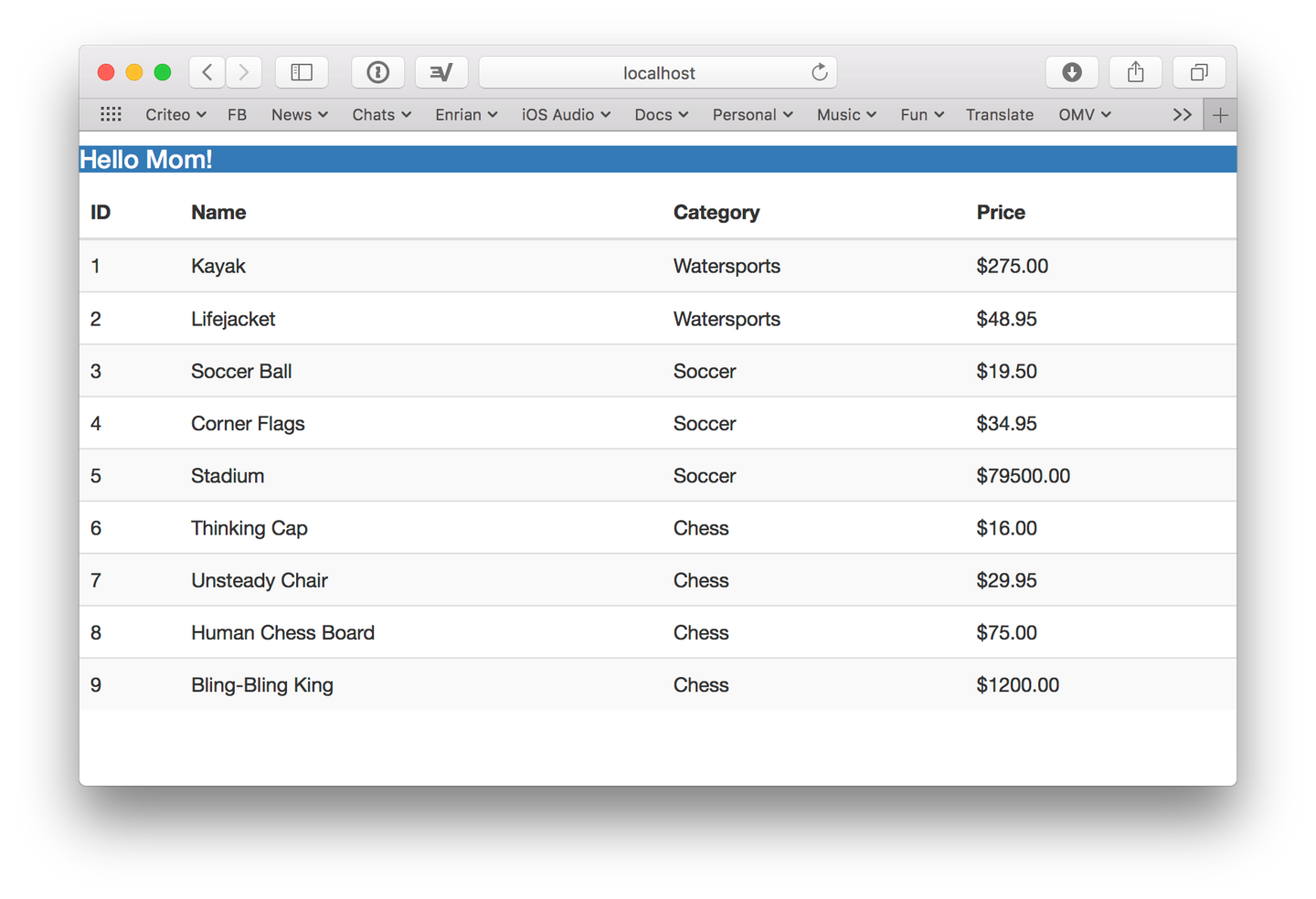Viewport: 1316px width, 899px height.
Task: Open the 1Password extension
Action: [378, 72]
